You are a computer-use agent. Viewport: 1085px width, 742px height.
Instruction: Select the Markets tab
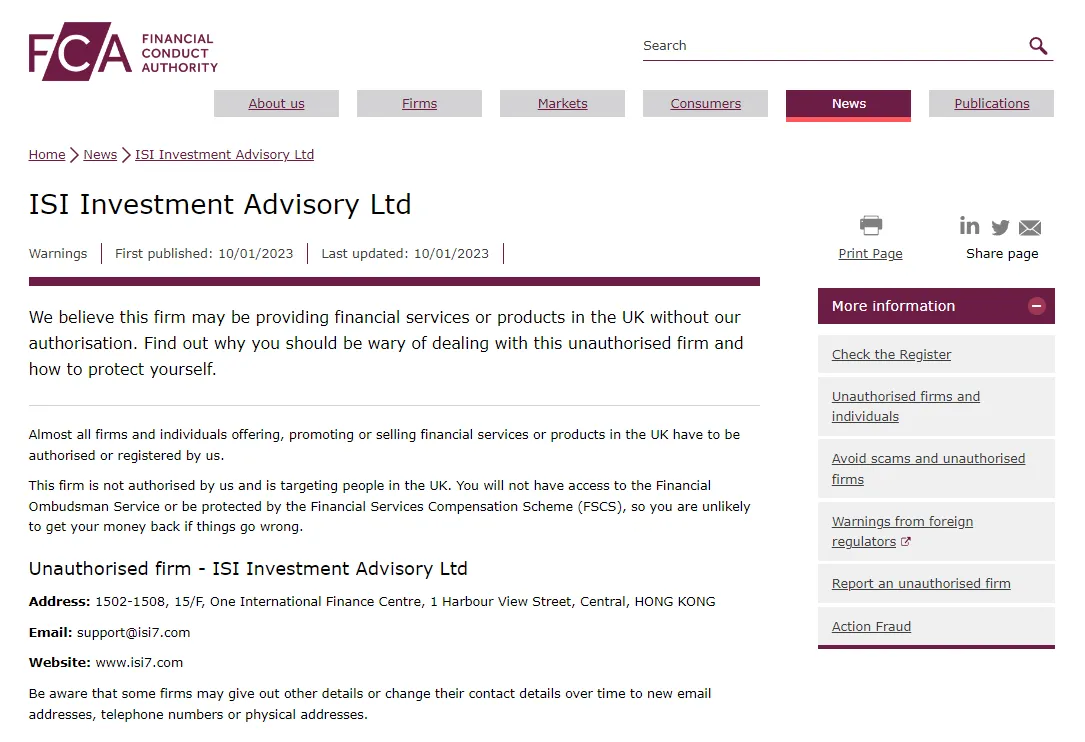coord(563,103)
